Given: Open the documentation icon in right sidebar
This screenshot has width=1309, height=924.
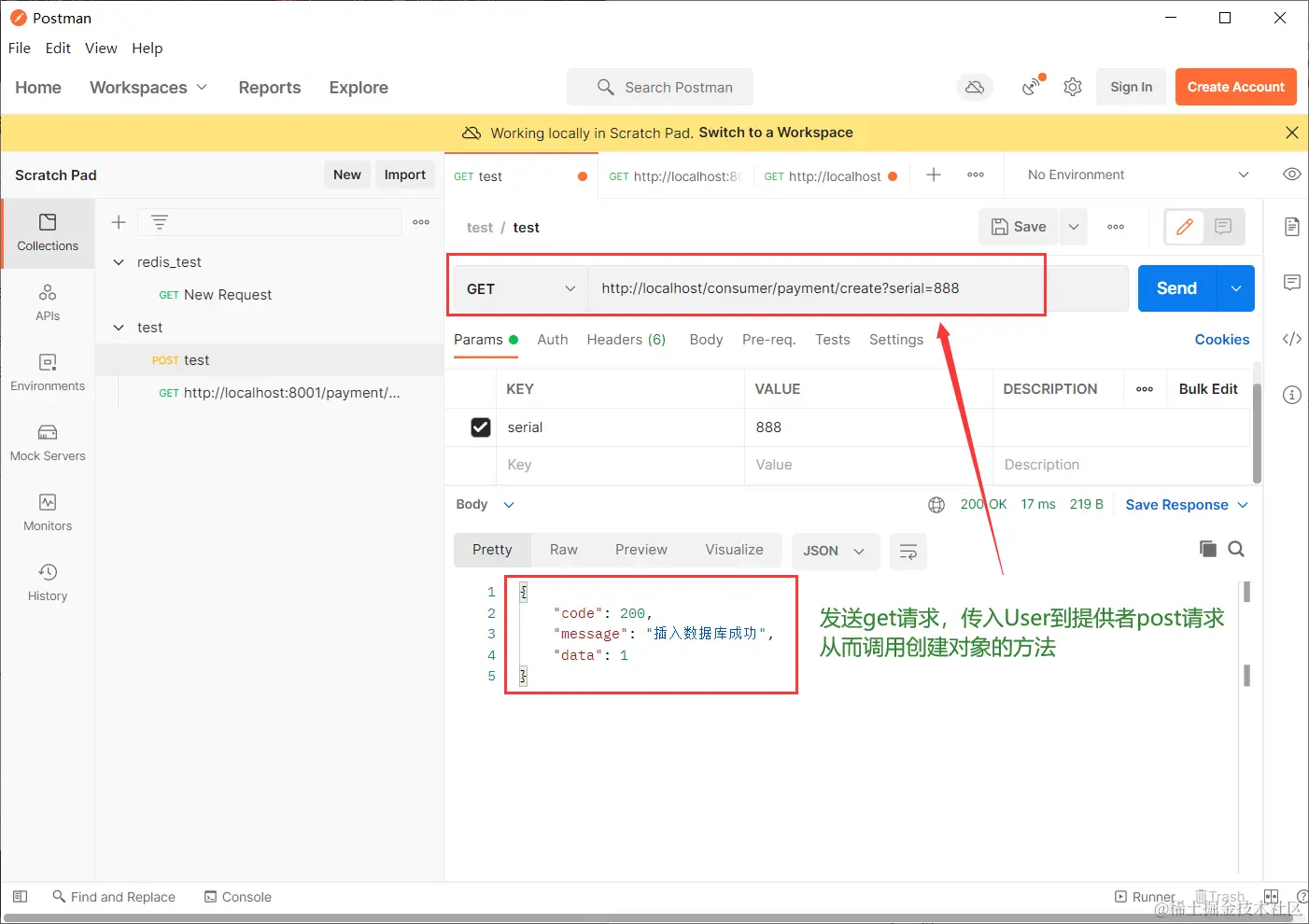Looking at the screenshot, I should pyautogui.click(x=1292, y=227).
